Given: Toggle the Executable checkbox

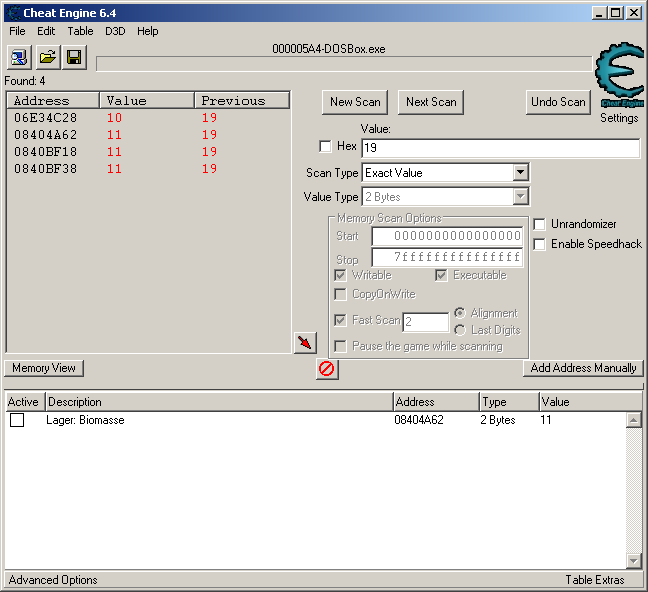Looking at the screenshot, I should 441,275.
